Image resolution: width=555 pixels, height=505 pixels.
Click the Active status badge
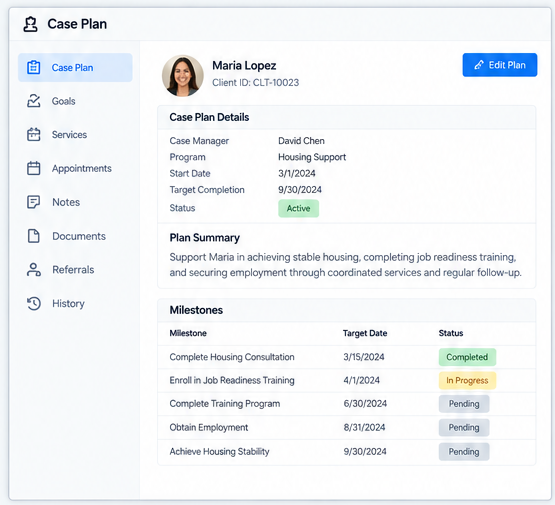click(x=298, y=208)
